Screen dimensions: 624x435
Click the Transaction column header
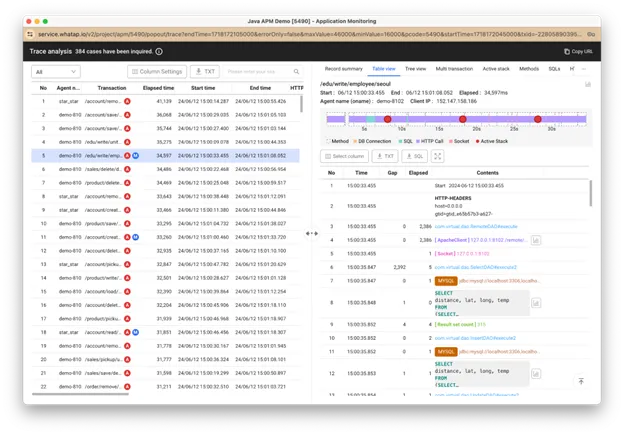(112, 88)
